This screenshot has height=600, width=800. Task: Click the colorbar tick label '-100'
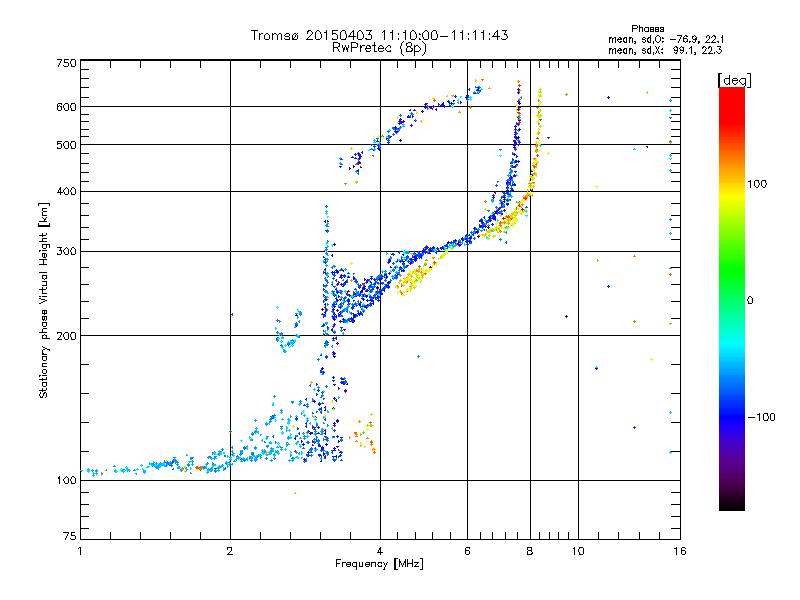point(761,417)
